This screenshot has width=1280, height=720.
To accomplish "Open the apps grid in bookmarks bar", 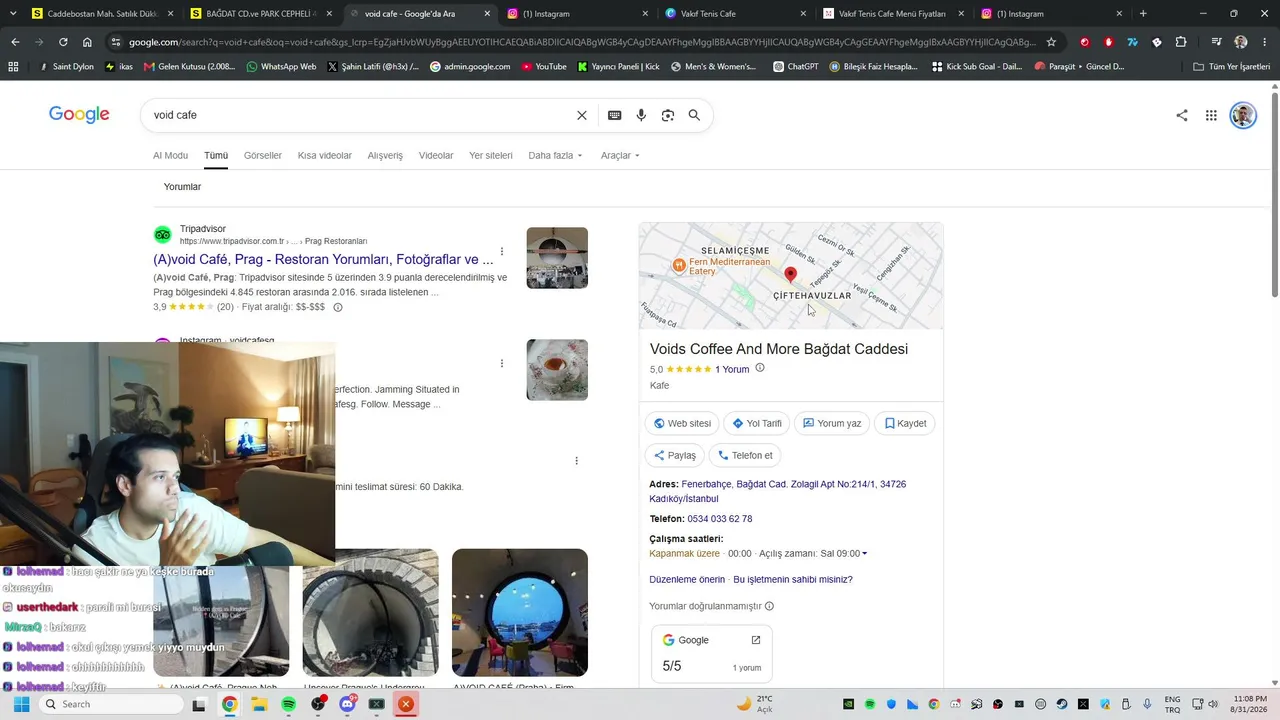I will pos(13,67).
